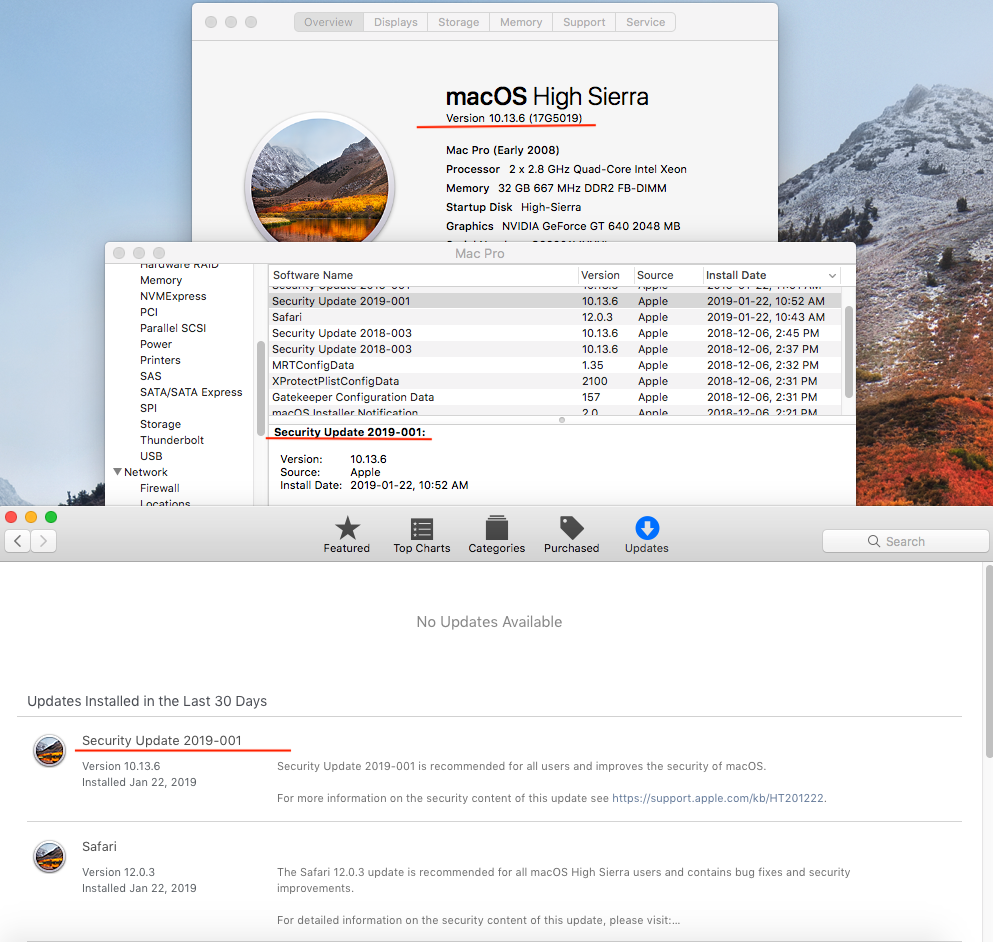
Task: Select SATA/SATA Express in sidebar
Action: [x=191, y=392]
